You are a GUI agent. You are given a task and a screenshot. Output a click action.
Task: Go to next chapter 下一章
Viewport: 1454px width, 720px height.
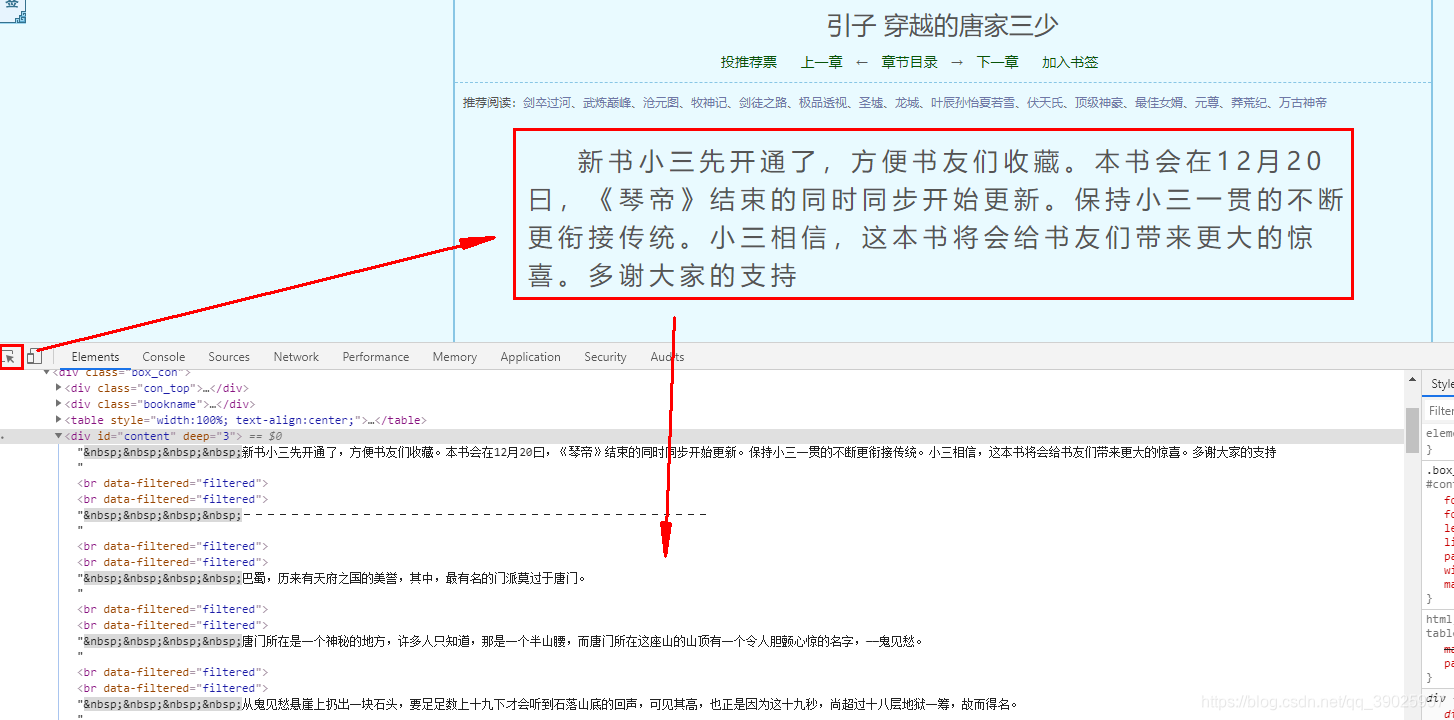point(998,62)
